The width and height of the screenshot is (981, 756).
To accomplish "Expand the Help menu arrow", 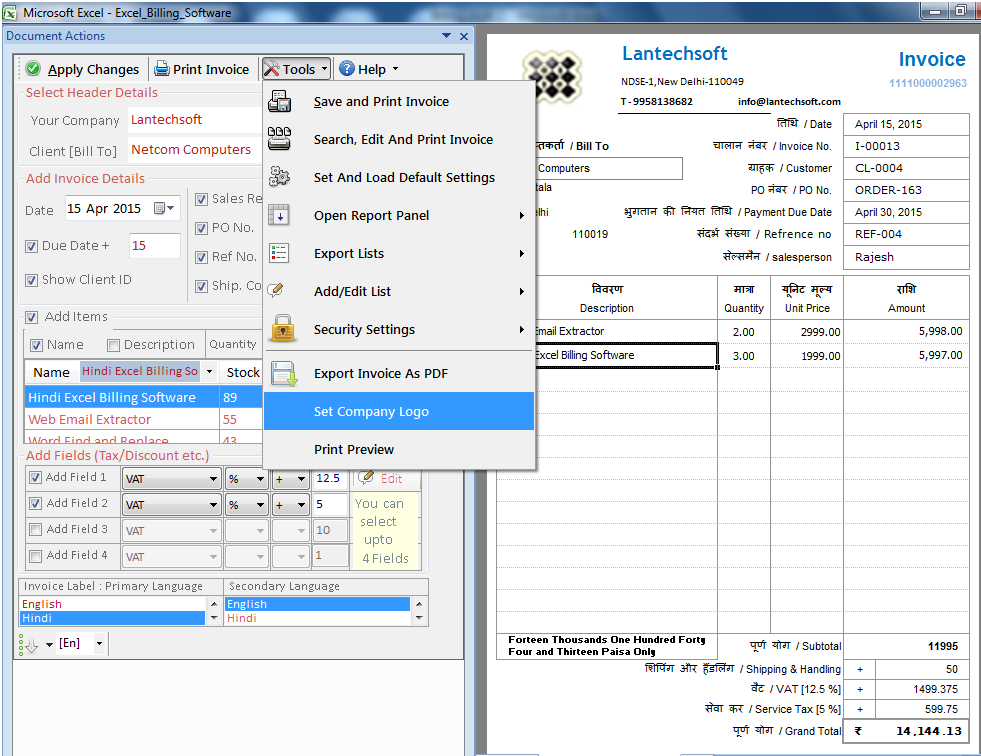I will click(395, 69).
